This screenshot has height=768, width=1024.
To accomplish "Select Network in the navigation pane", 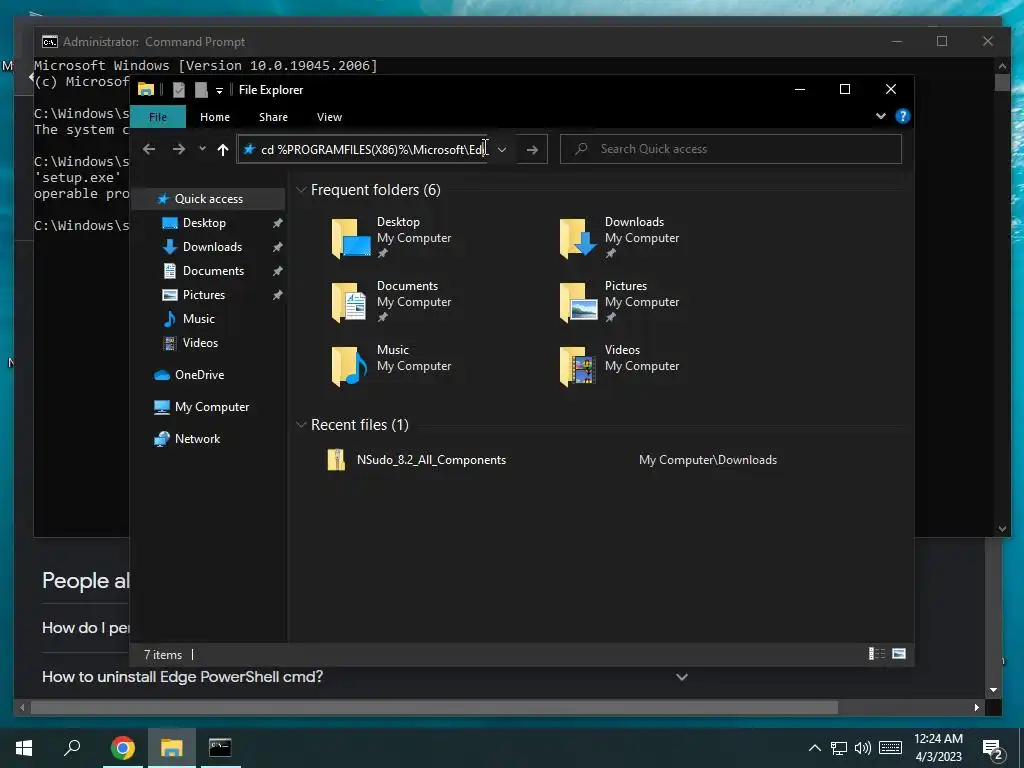I will coord(197,439).
